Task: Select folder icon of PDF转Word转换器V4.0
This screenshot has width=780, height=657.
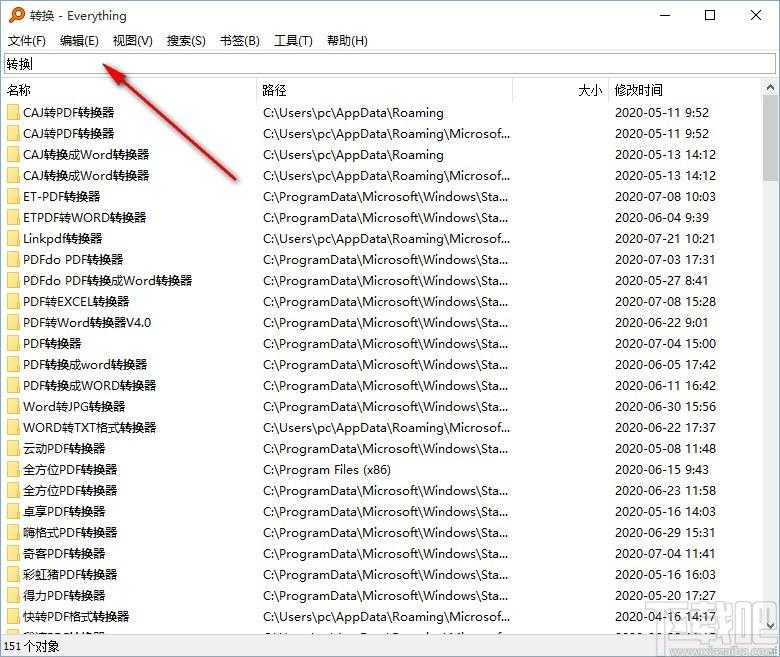Action: coord(13,322)
